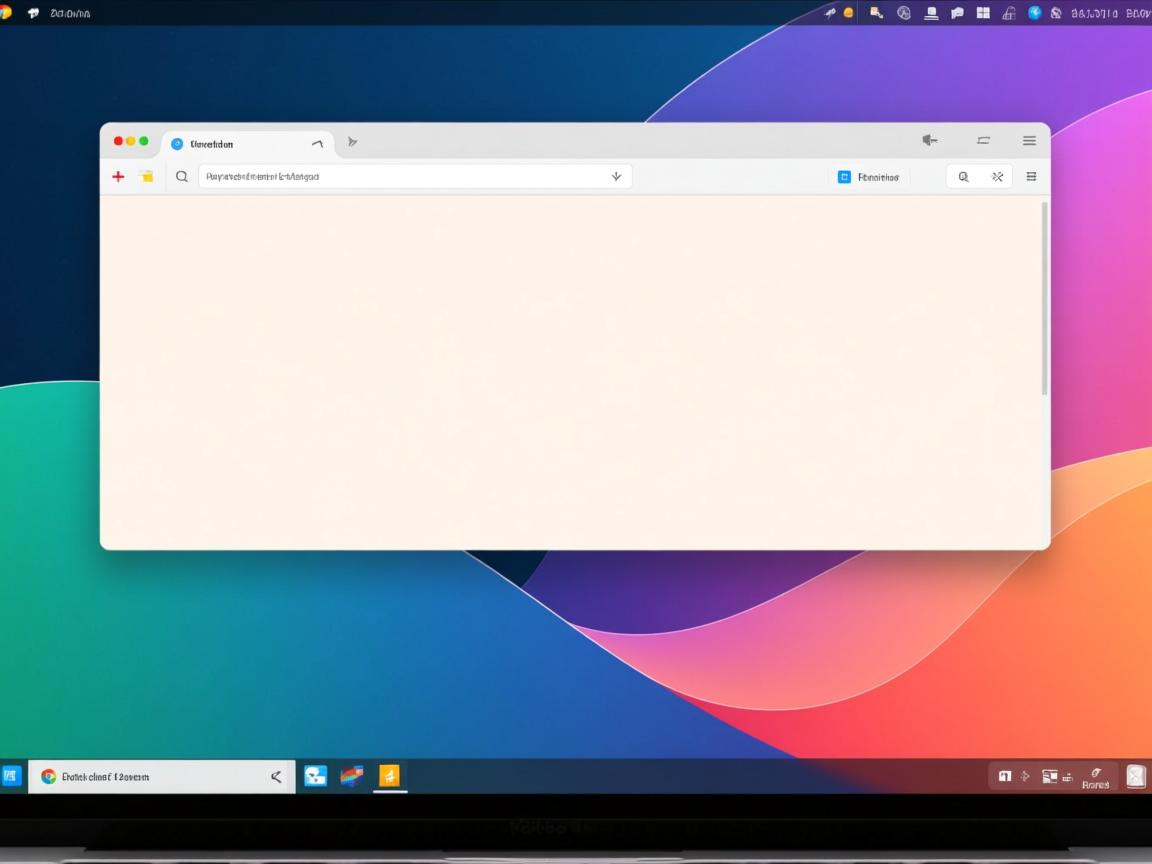Screen dimensions: 1152x864
Task: Click the red plus icon in browser toolbar
Action: (118, 176)
